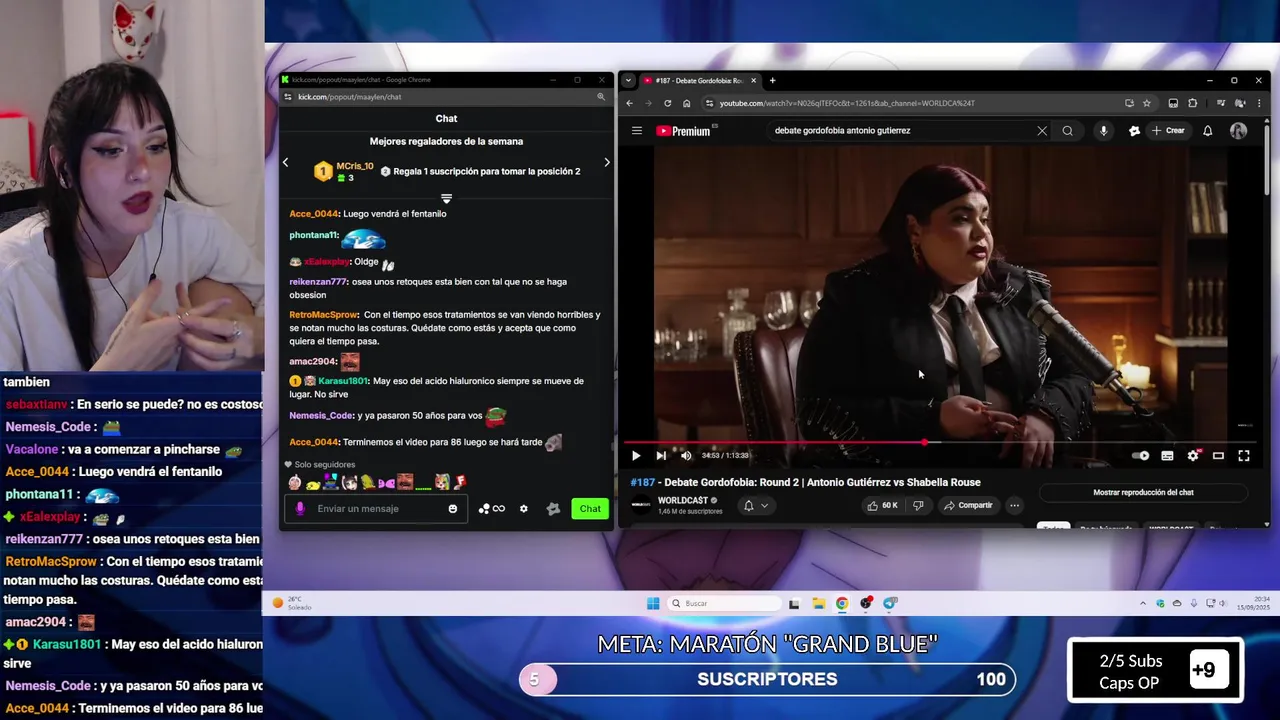Open the Chrome extensions puzzle icon
1280x720 pixels.
click(x=1192, y=103)
